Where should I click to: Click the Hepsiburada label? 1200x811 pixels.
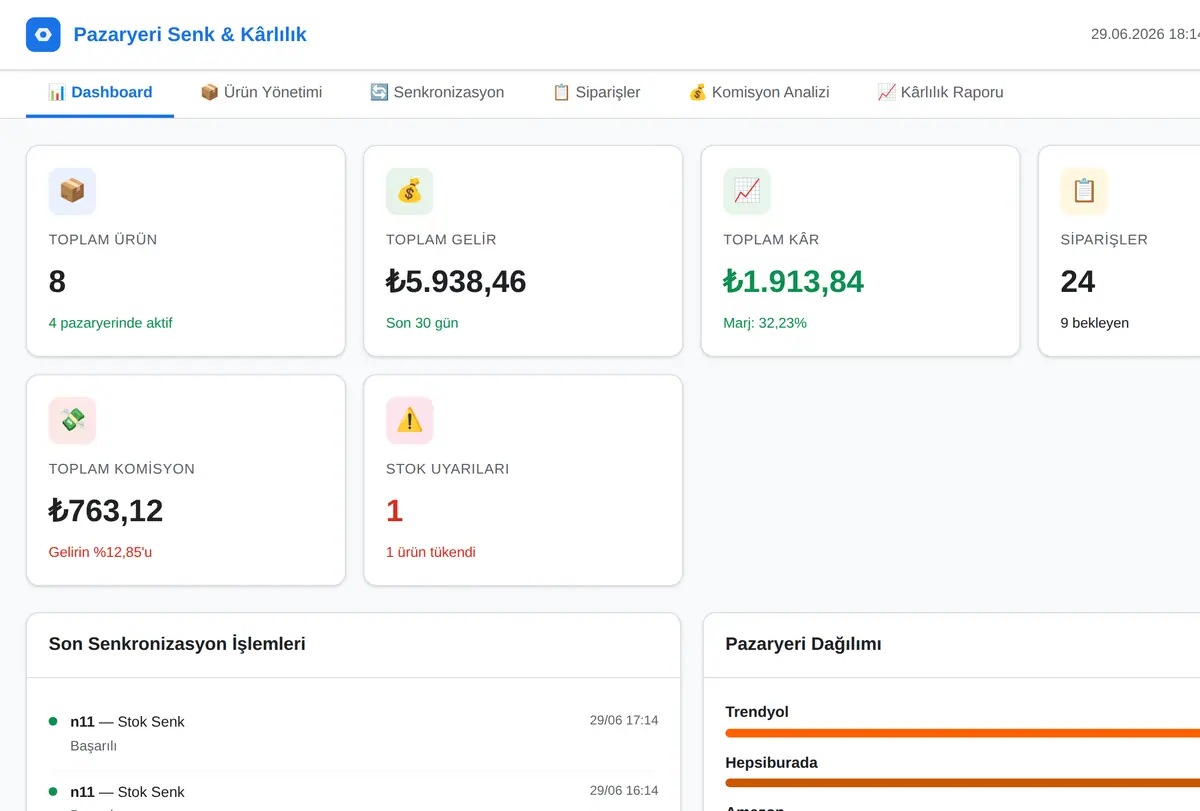pos(772,762)
